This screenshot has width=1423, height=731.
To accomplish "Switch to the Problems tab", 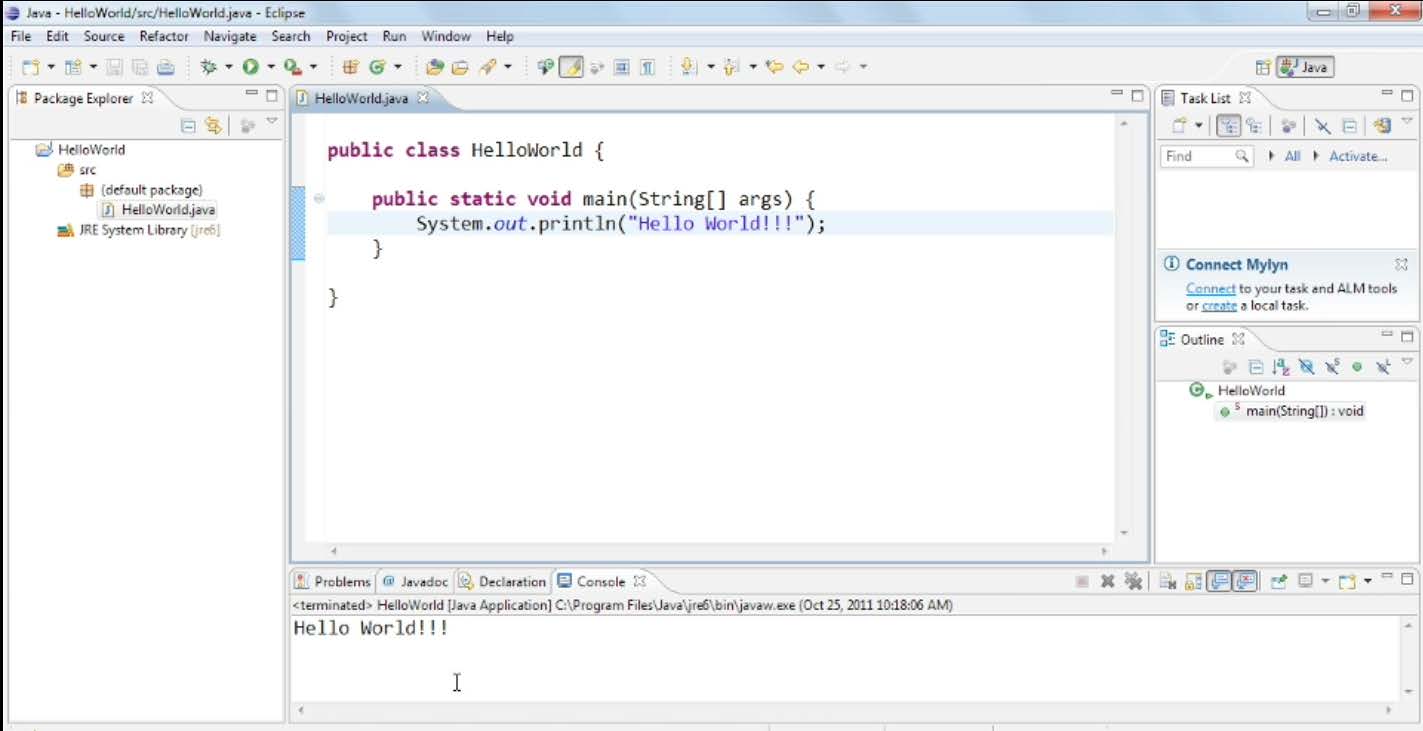I will pyautogui.click(x=333, y=581).
